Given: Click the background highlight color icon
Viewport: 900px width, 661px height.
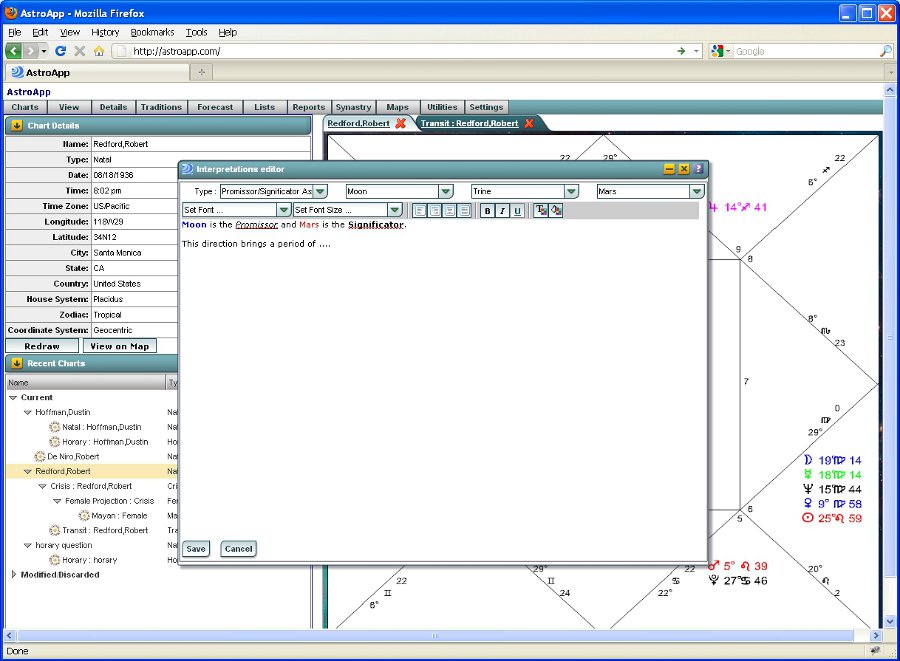Looking at the screenshot, I should [x=556, y=210].
